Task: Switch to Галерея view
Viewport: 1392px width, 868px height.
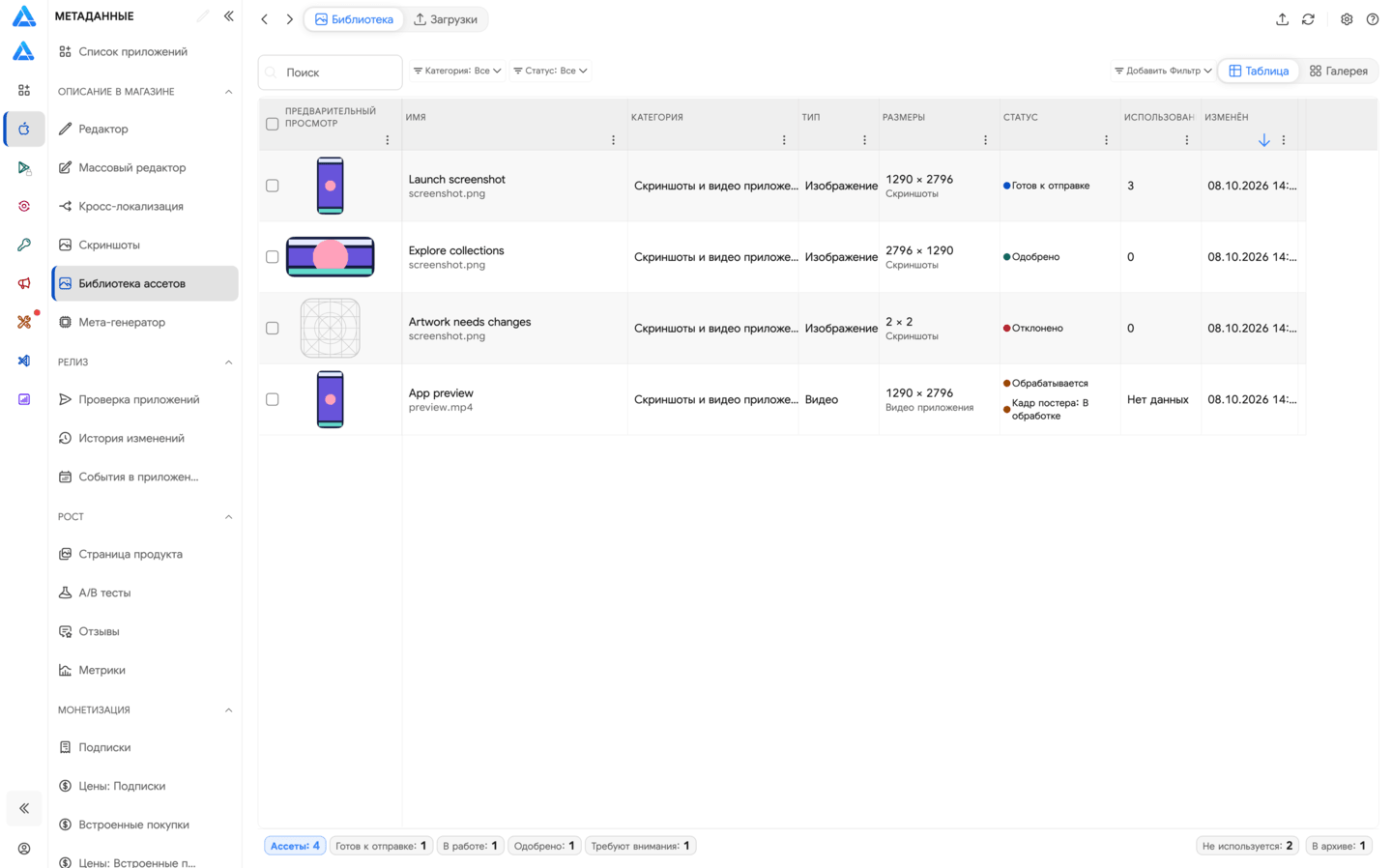Action: (1339, 71)
